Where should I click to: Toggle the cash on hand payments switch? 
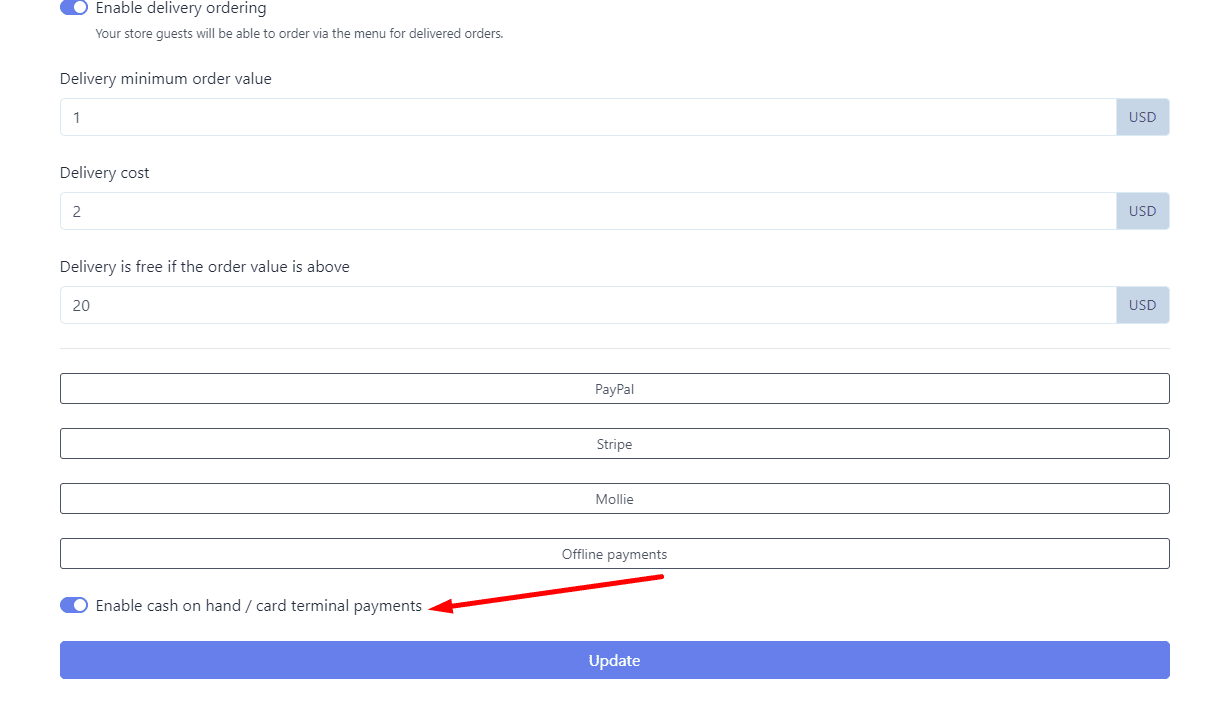(74, 605)
